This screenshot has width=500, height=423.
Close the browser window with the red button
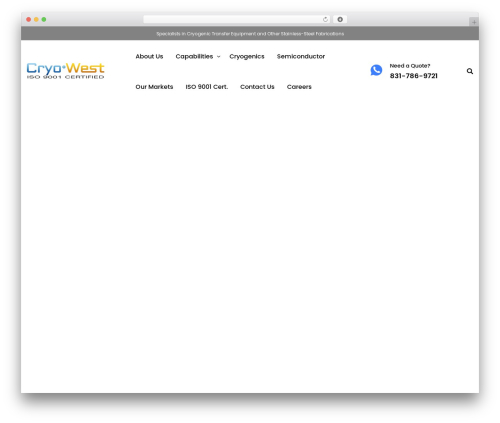[x=29, y=19]
